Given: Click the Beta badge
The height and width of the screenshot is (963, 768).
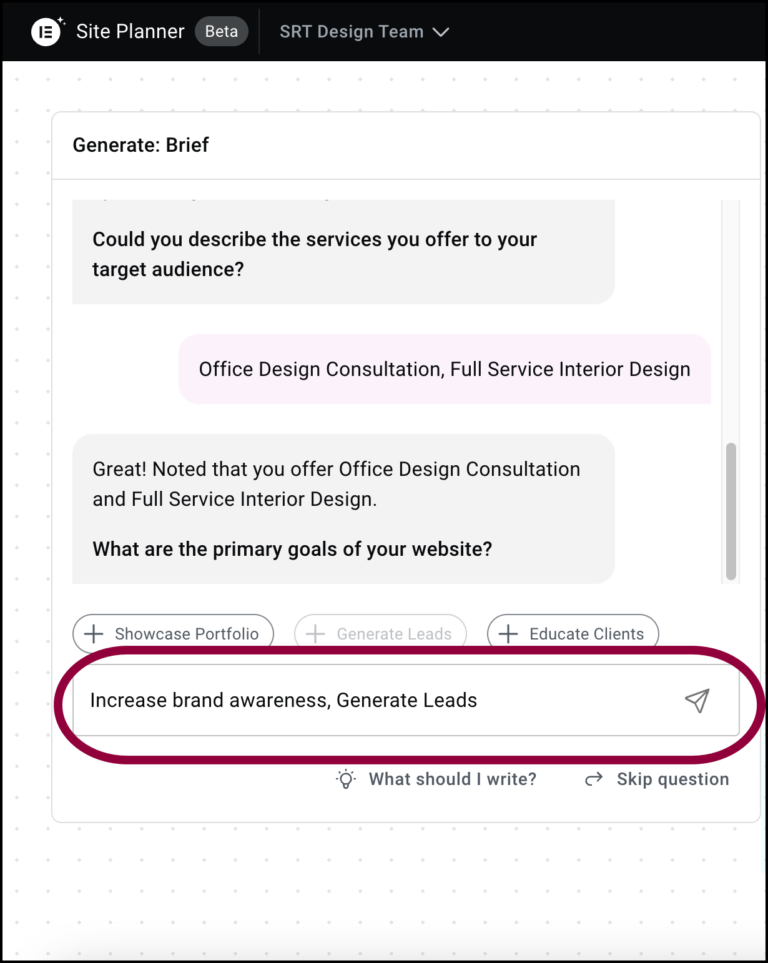Looking at the screenshot, I should [221, 31].
